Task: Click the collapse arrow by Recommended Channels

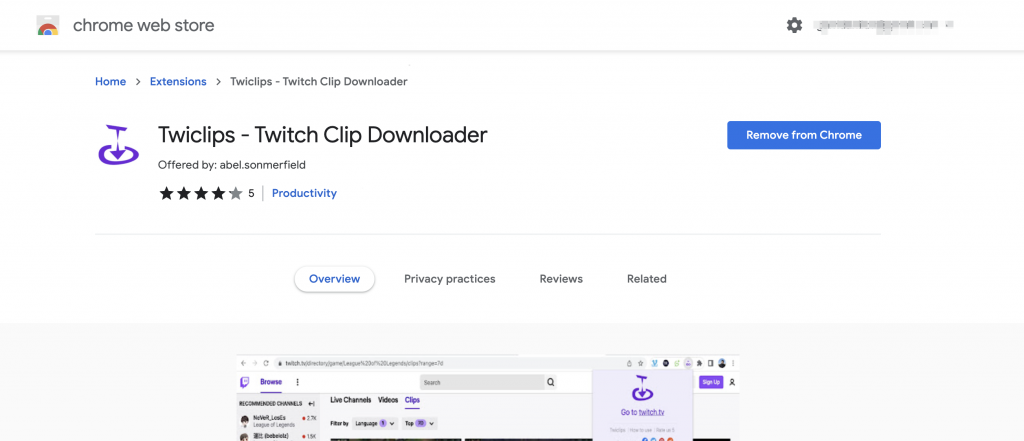Action: coord(312,404)
